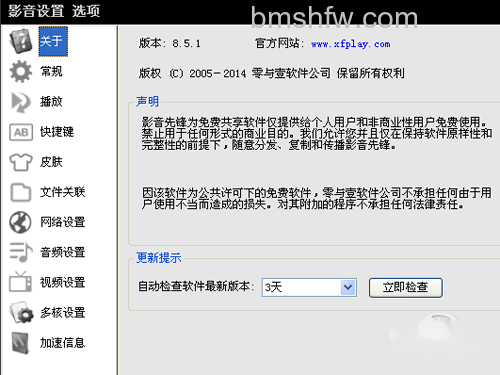Open the auto-check interval dropdown showing 3天
The image size is (500, 375).
tap(309, 287)
